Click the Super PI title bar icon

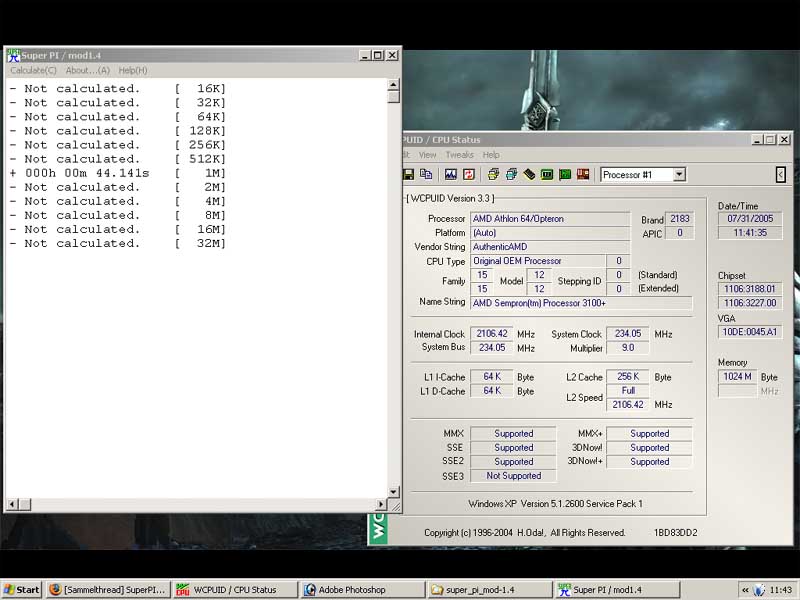[13, 56]
